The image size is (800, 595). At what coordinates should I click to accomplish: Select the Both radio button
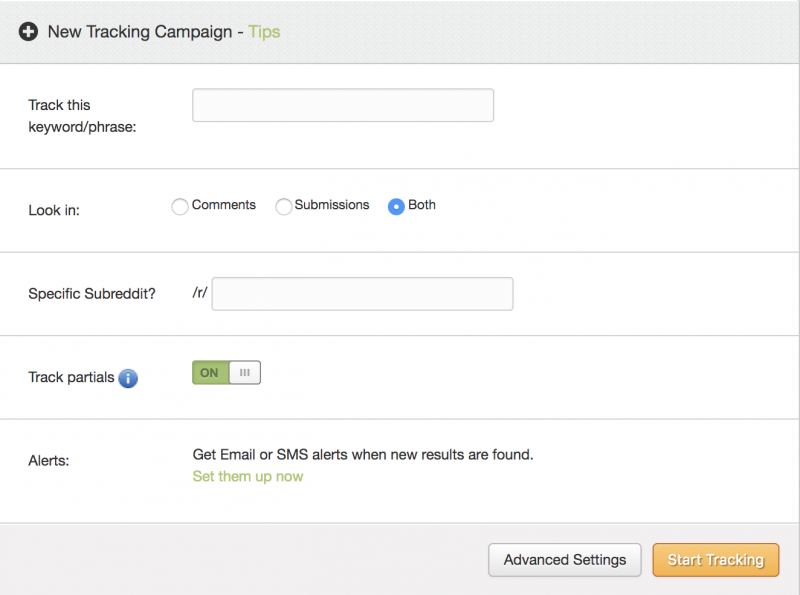pyautogui.click(x=396, y=207)
